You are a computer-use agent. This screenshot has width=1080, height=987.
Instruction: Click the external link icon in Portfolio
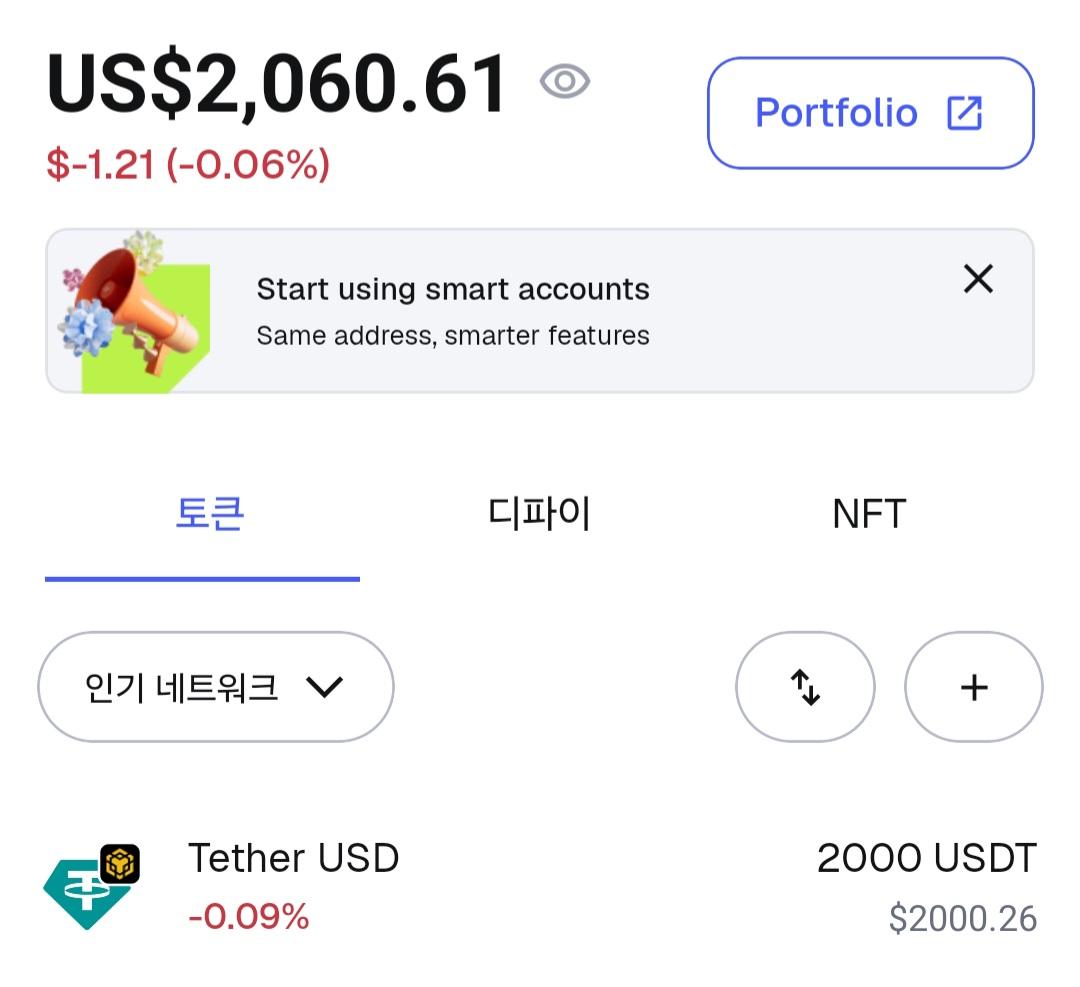(964, 113)
